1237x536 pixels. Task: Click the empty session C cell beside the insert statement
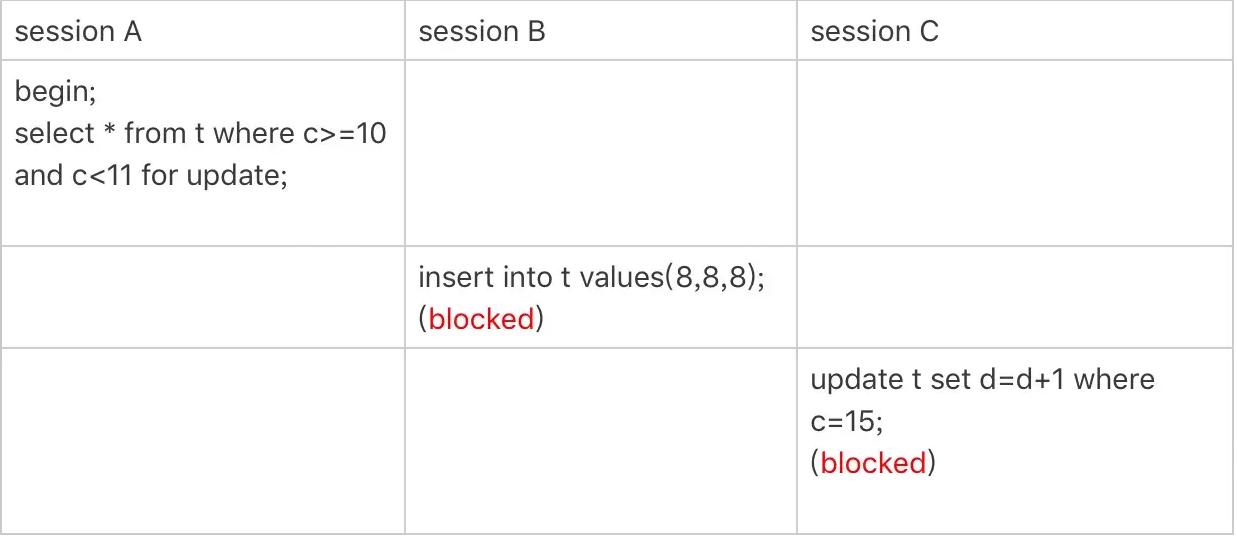click(x=1014, y=297)
